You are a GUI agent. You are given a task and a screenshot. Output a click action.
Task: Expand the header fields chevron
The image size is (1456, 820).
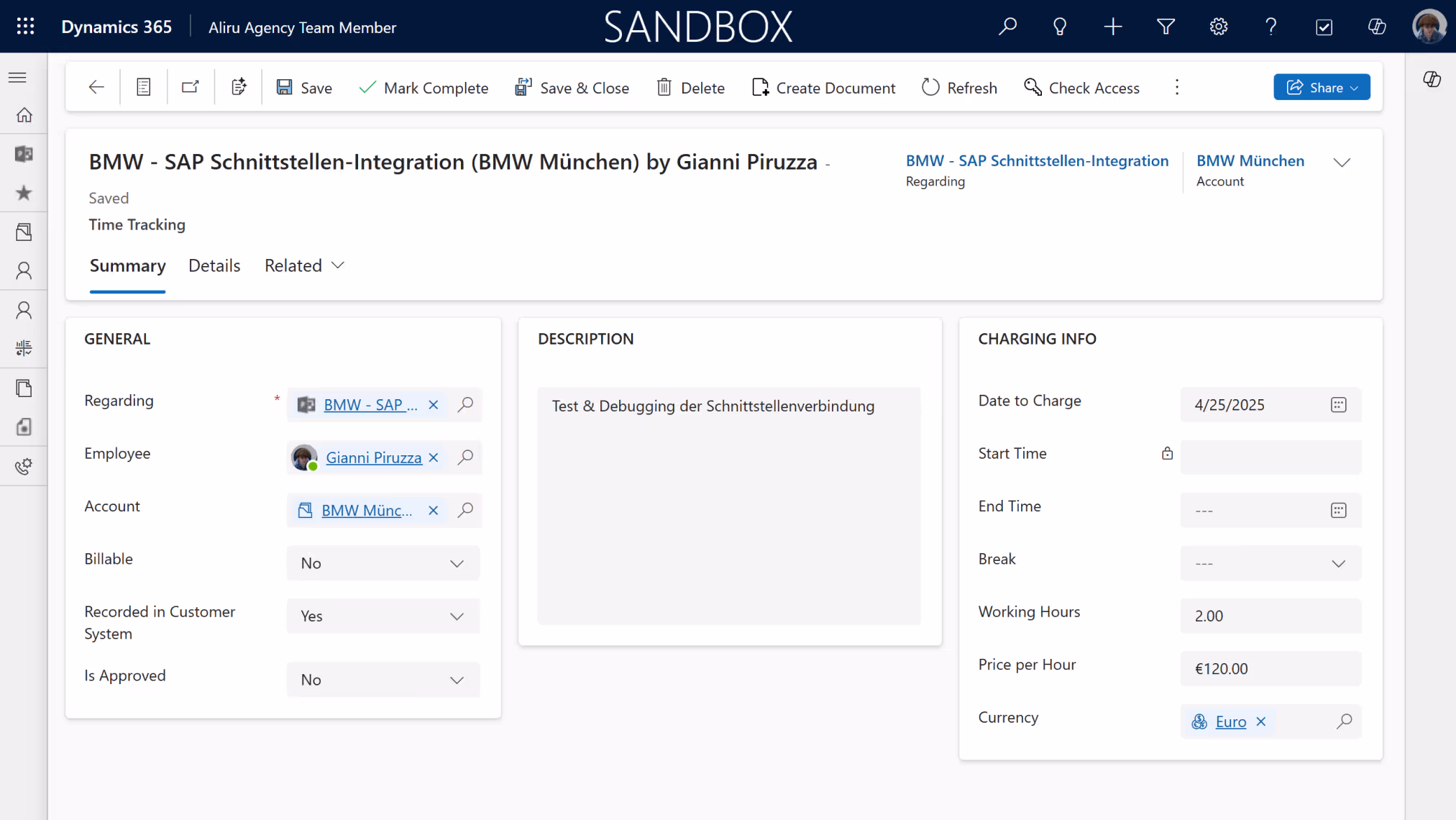pyautogui.click(x=1342, y=163)
